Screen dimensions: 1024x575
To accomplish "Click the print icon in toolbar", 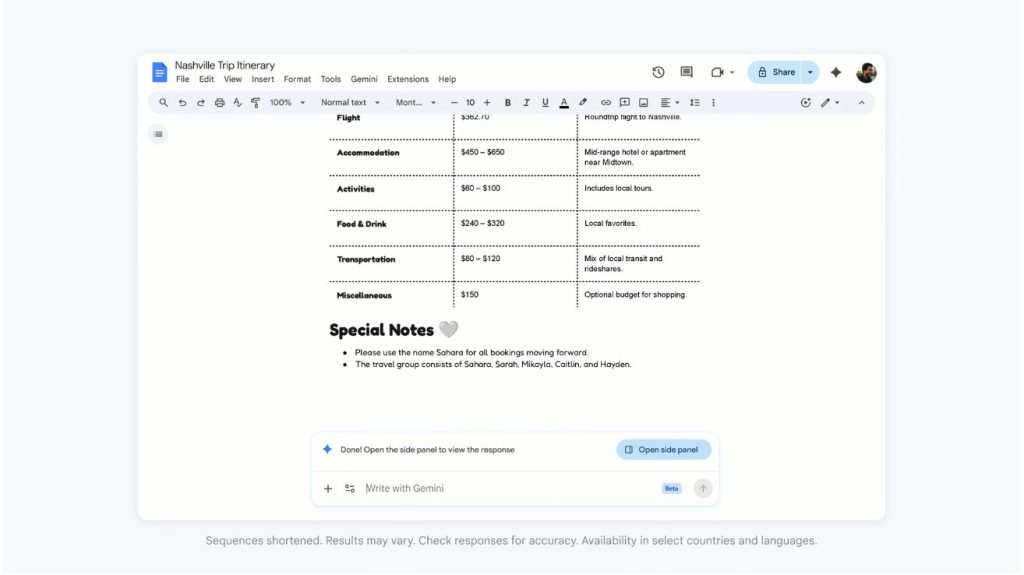I will click(x=219, y=102).
